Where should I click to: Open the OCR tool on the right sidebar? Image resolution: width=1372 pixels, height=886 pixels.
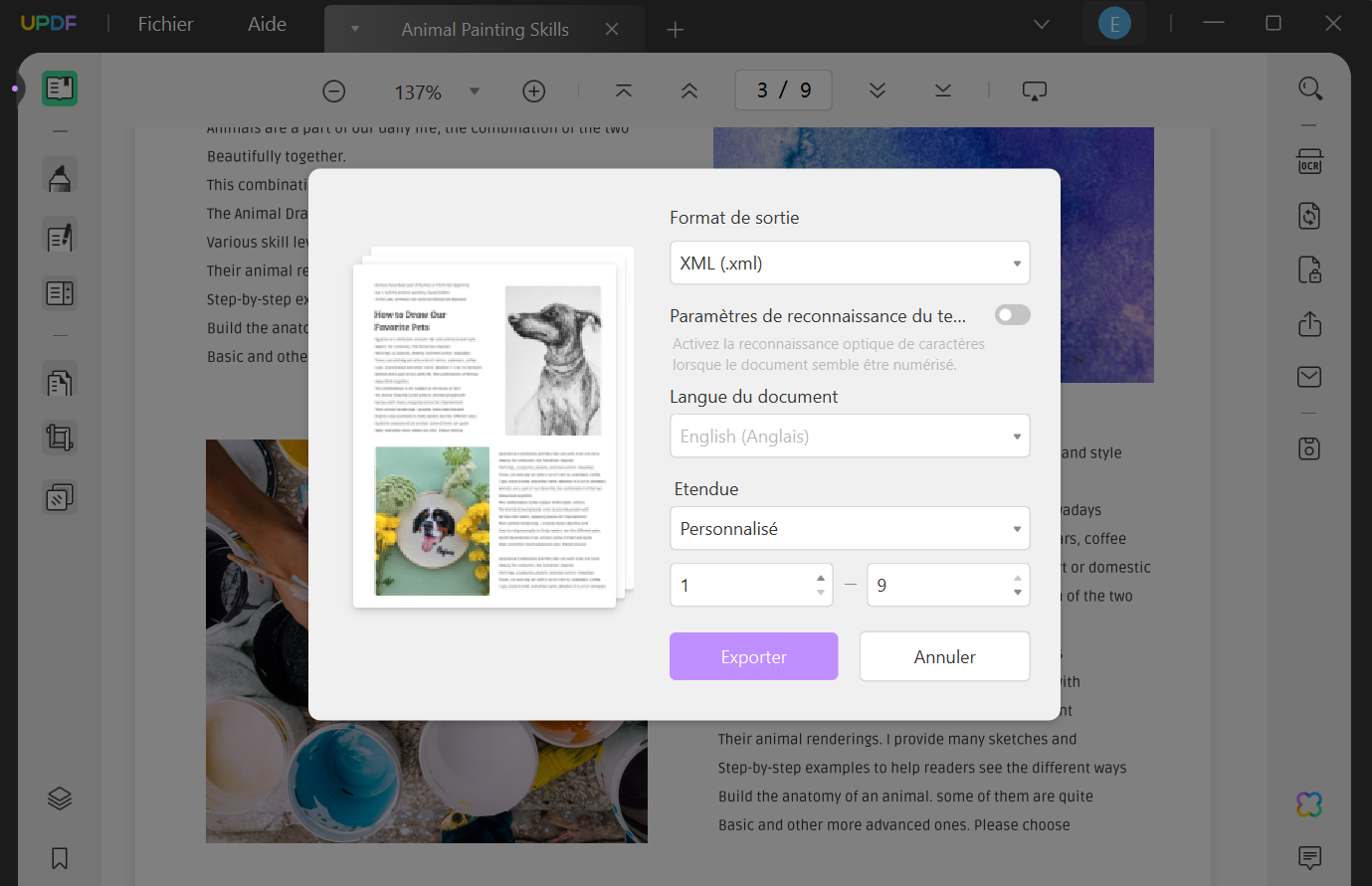pyautogui.click(x=1310, y=160)
